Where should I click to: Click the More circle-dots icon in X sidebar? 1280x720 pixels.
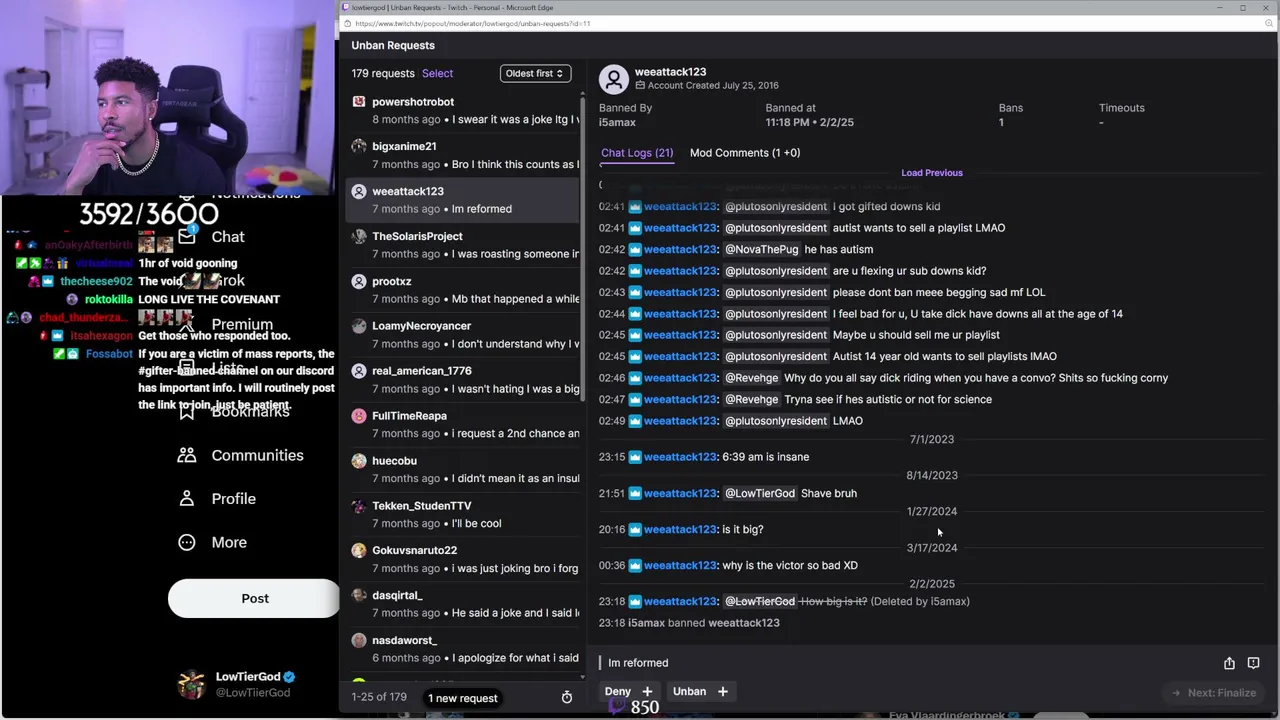[187, 542]
